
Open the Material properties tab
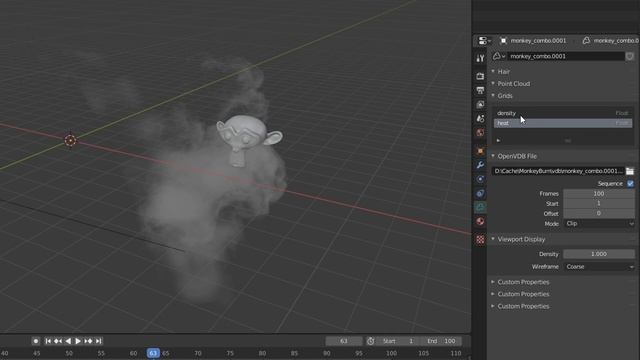pyautogui.click(x=480, y=221)
